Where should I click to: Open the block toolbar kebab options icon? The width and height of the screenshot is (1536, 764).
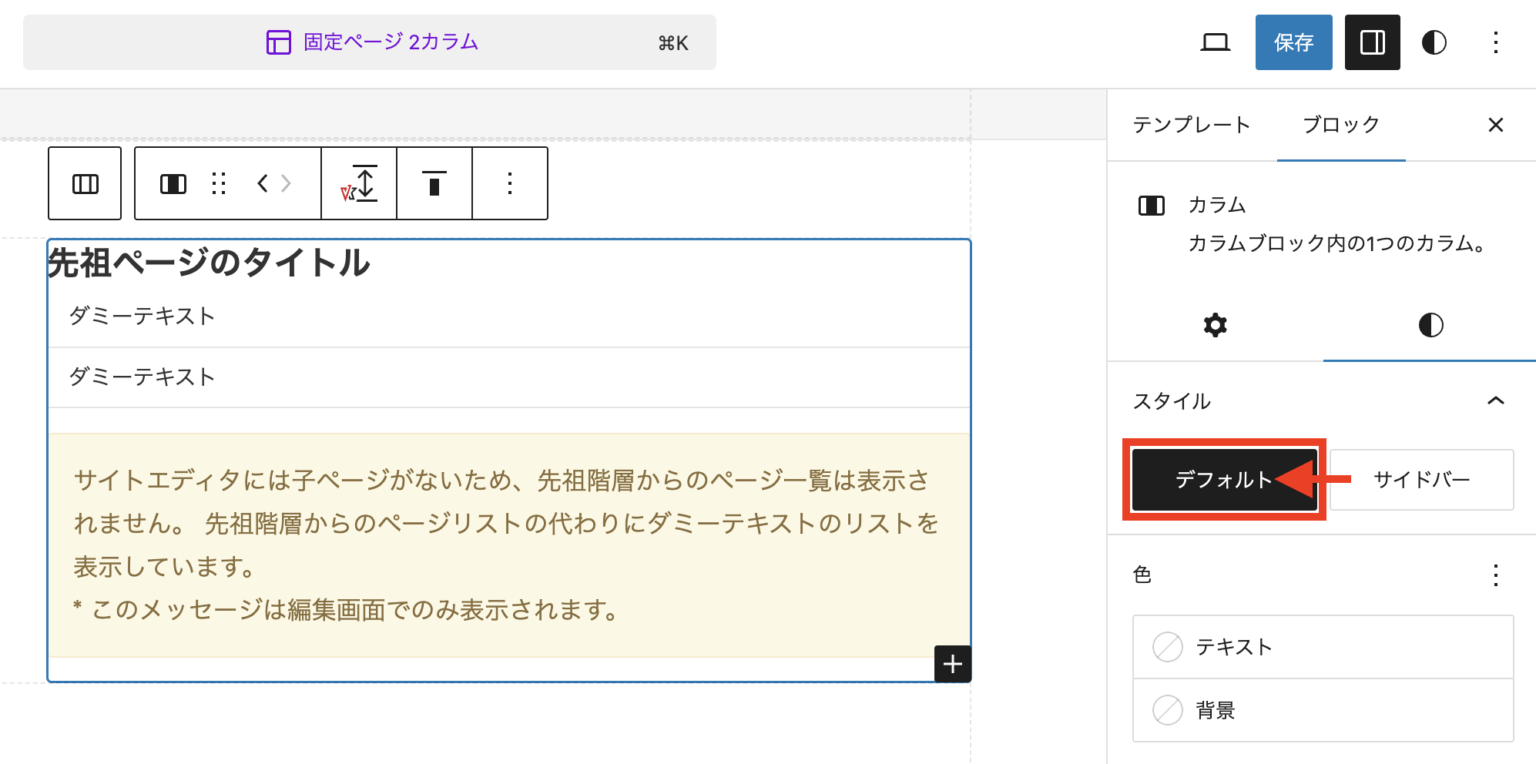(x=510, y=183)
